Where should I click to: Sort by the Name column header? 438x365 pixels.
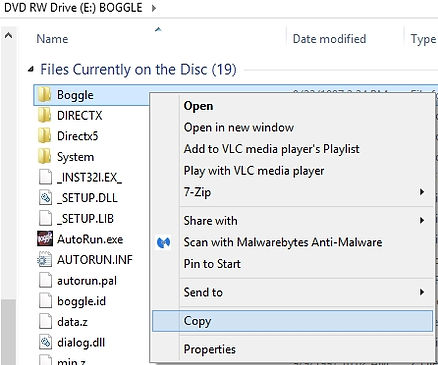[52, 39]
